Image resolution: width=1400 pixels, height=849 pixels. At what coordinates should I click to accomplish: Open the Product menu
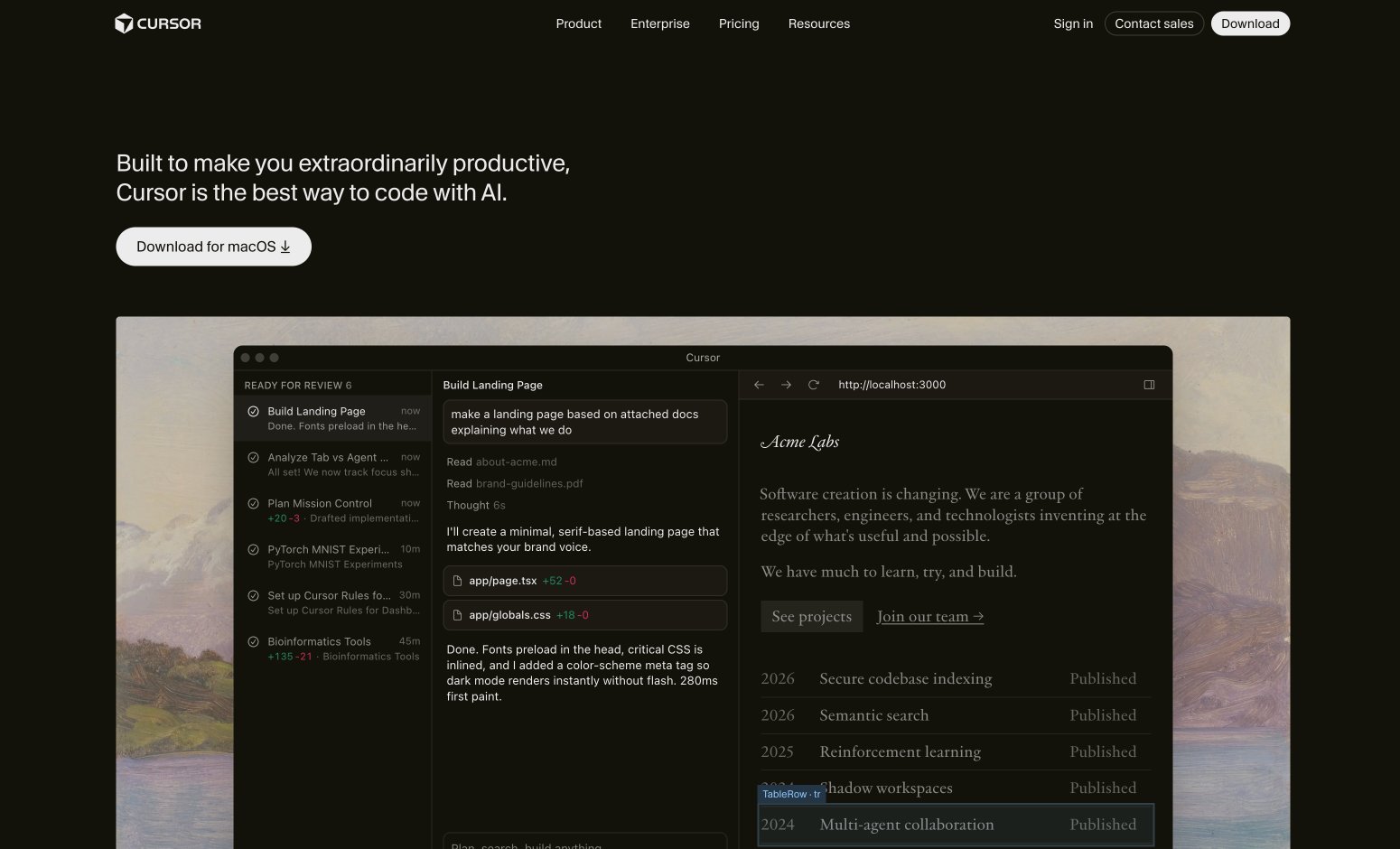point(578,23)
